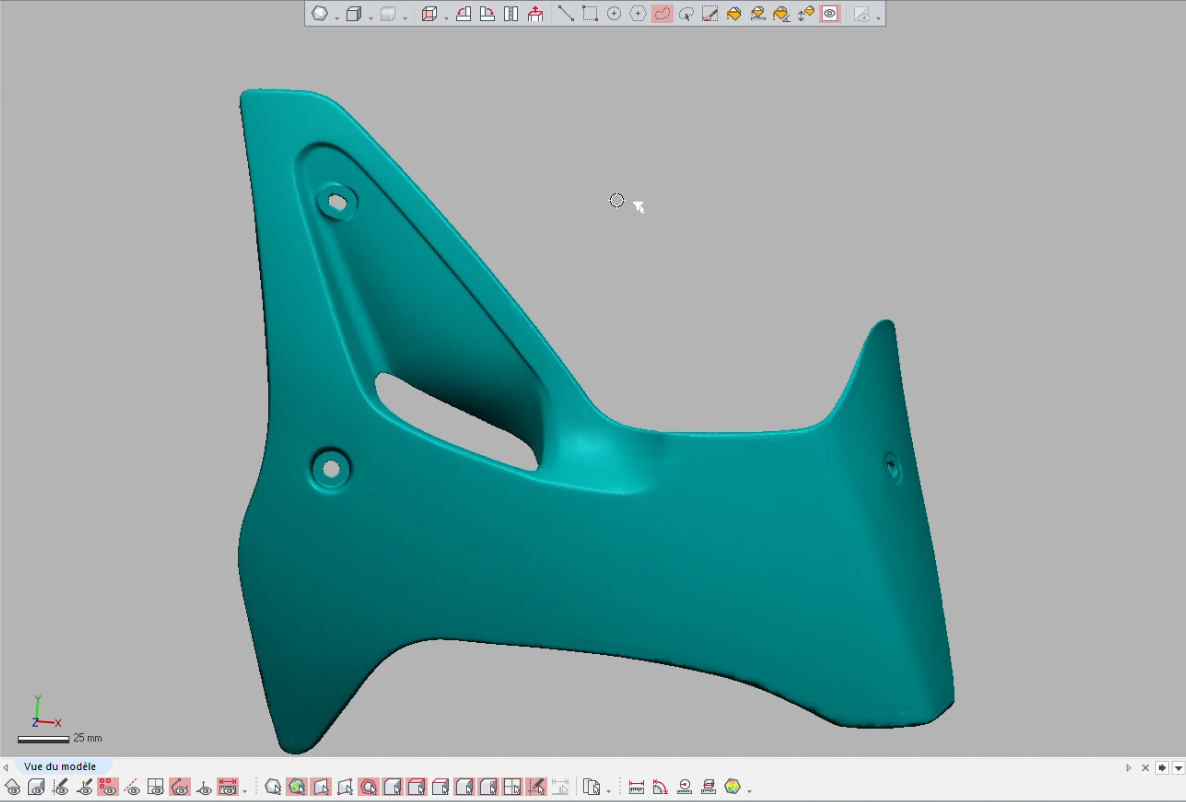The width and height of the screenshot is (1186, 802).
Task: Click the Measure Radius icon
Action: tap(685, 787)
